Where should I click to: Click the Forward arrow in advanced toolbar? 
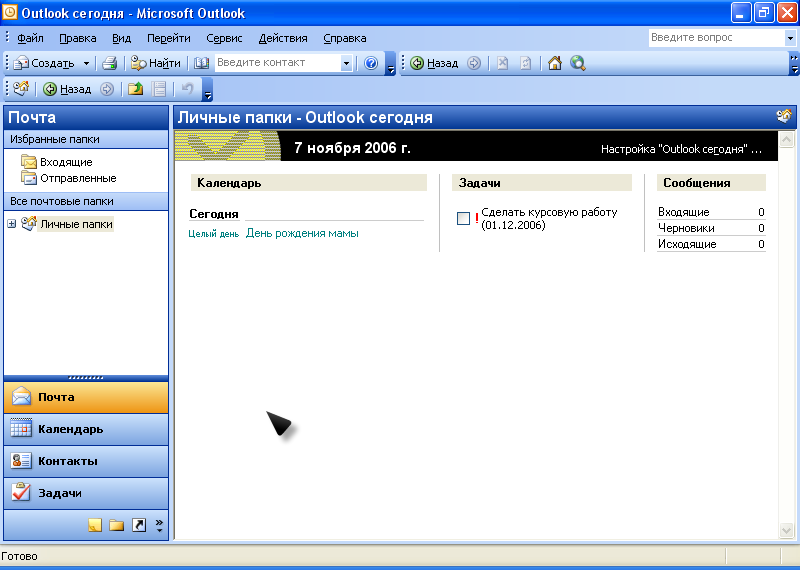click(107, 89)
